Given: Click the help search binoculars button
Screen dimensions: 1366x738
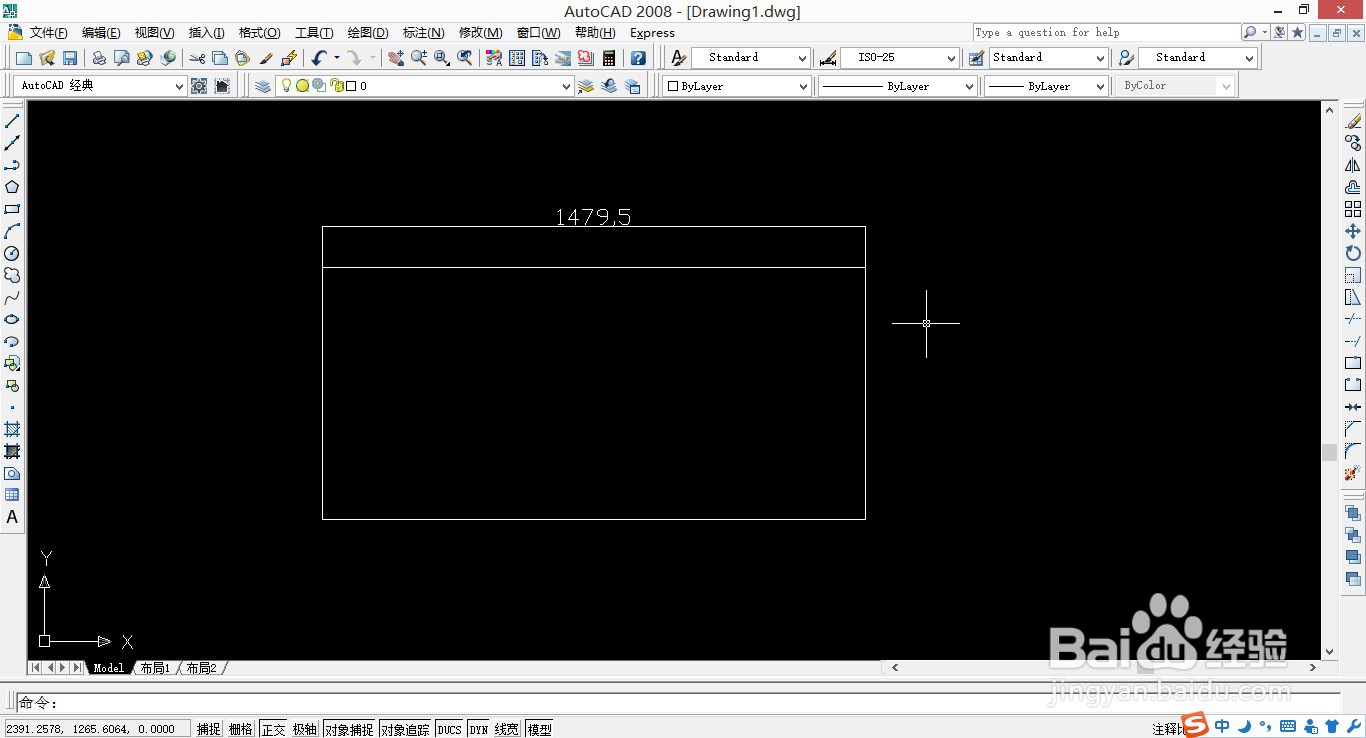Looking at the screenshot, I should (x=1250, y=32).
